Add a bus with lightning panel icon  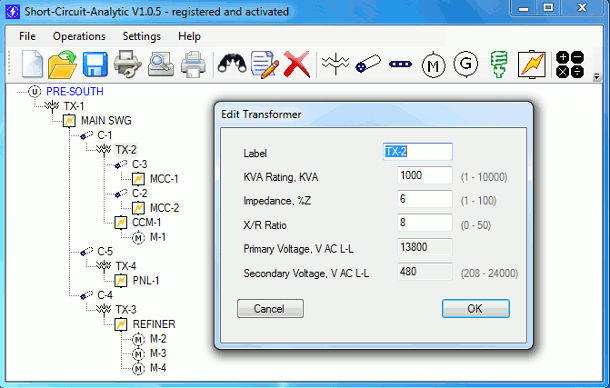(531, 64)
